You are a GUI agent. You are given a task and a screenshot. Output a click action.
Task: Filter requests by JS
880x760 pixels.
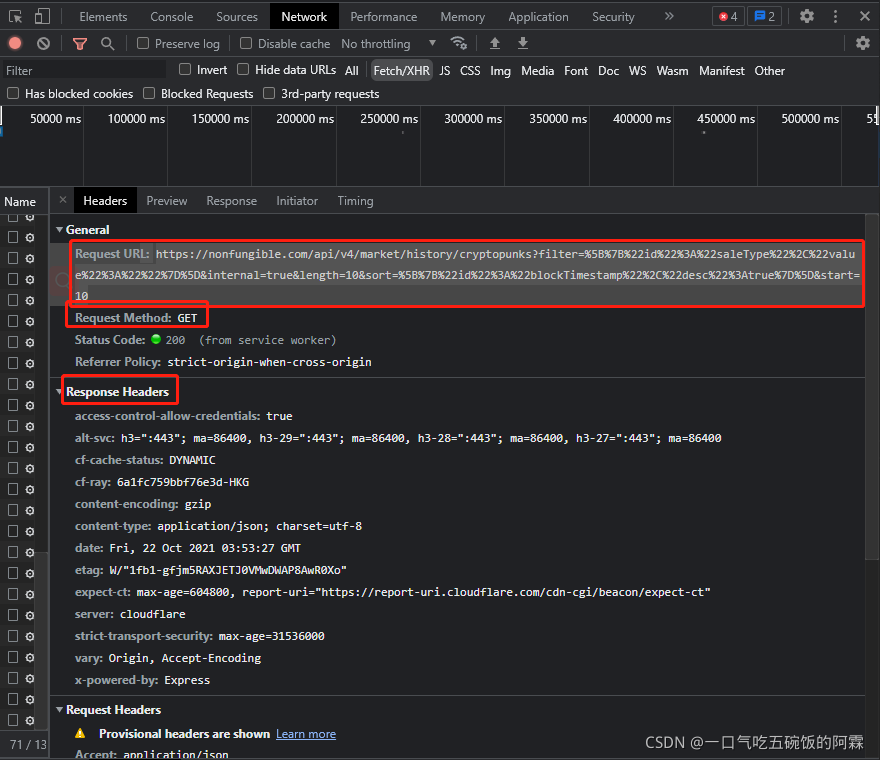444,71
